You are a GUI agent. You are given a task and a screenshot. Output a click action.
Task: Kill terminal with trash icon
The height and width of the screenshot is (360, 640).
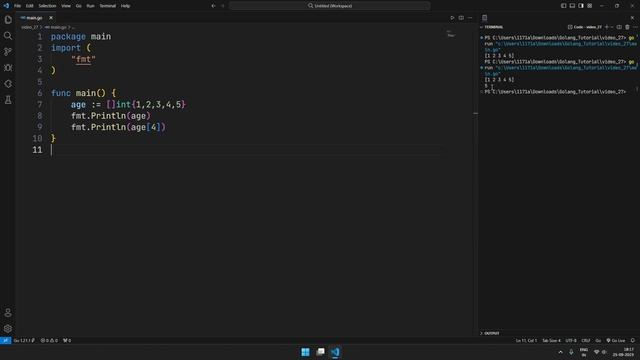(x=627, y=27)
